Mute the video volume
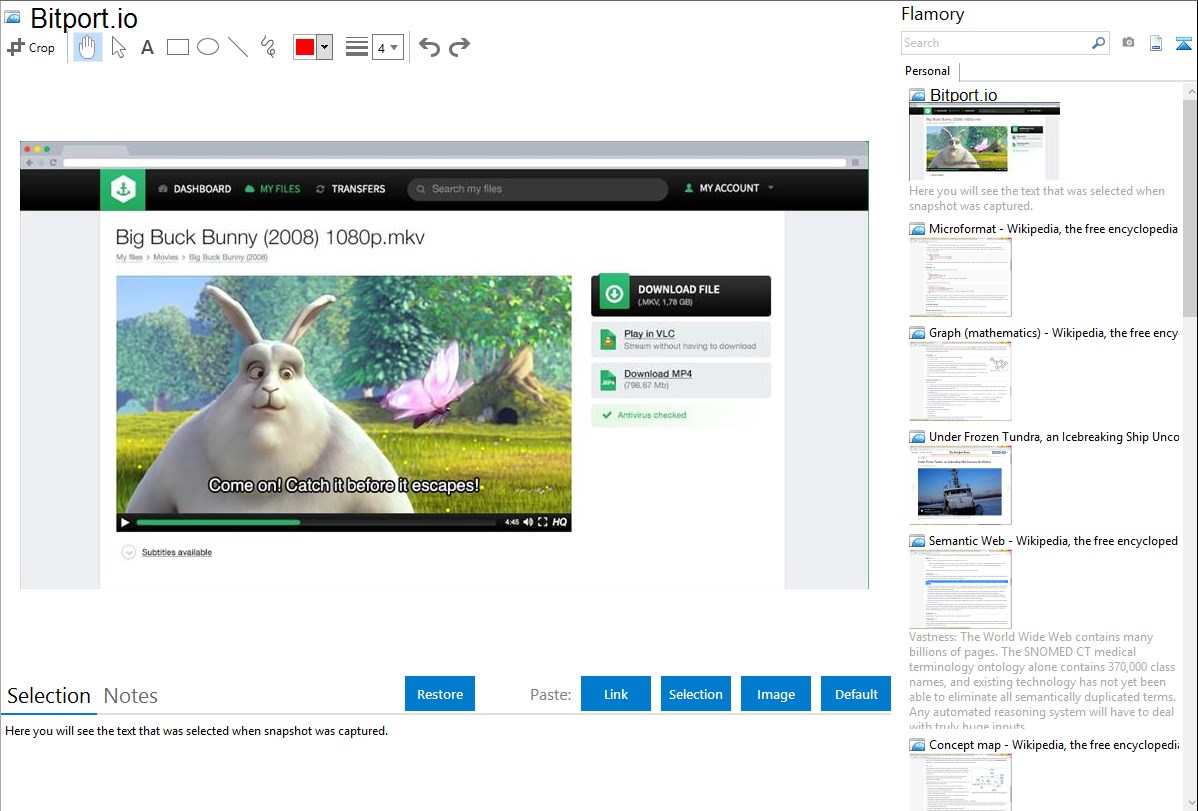Screen dimensions: 1198x811 click(x=528, y=522)
